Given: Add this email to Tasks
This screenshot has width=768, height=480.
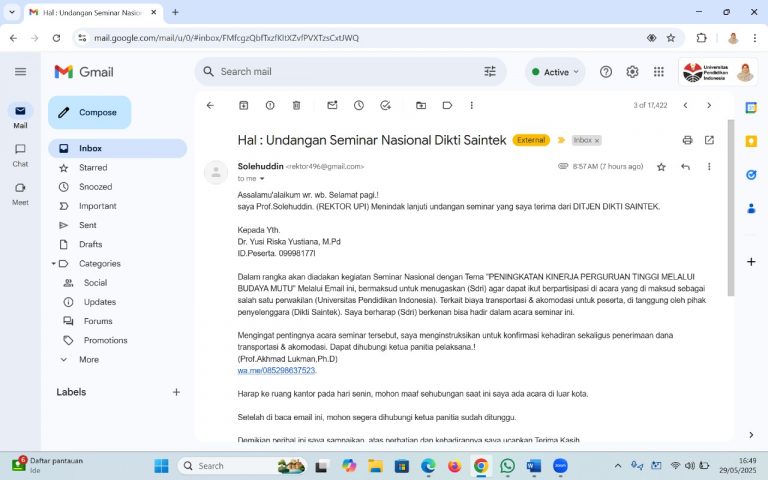Looking at the screenshot, I should pos(385,105).
